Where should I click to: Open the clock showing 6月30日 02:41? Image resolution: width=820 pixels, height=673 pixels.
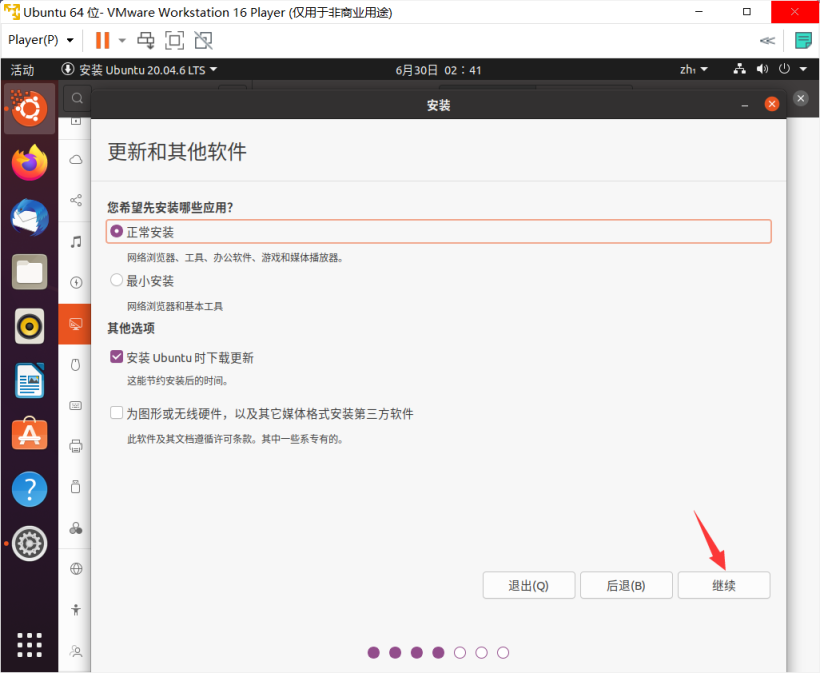(x=438, y=70)
